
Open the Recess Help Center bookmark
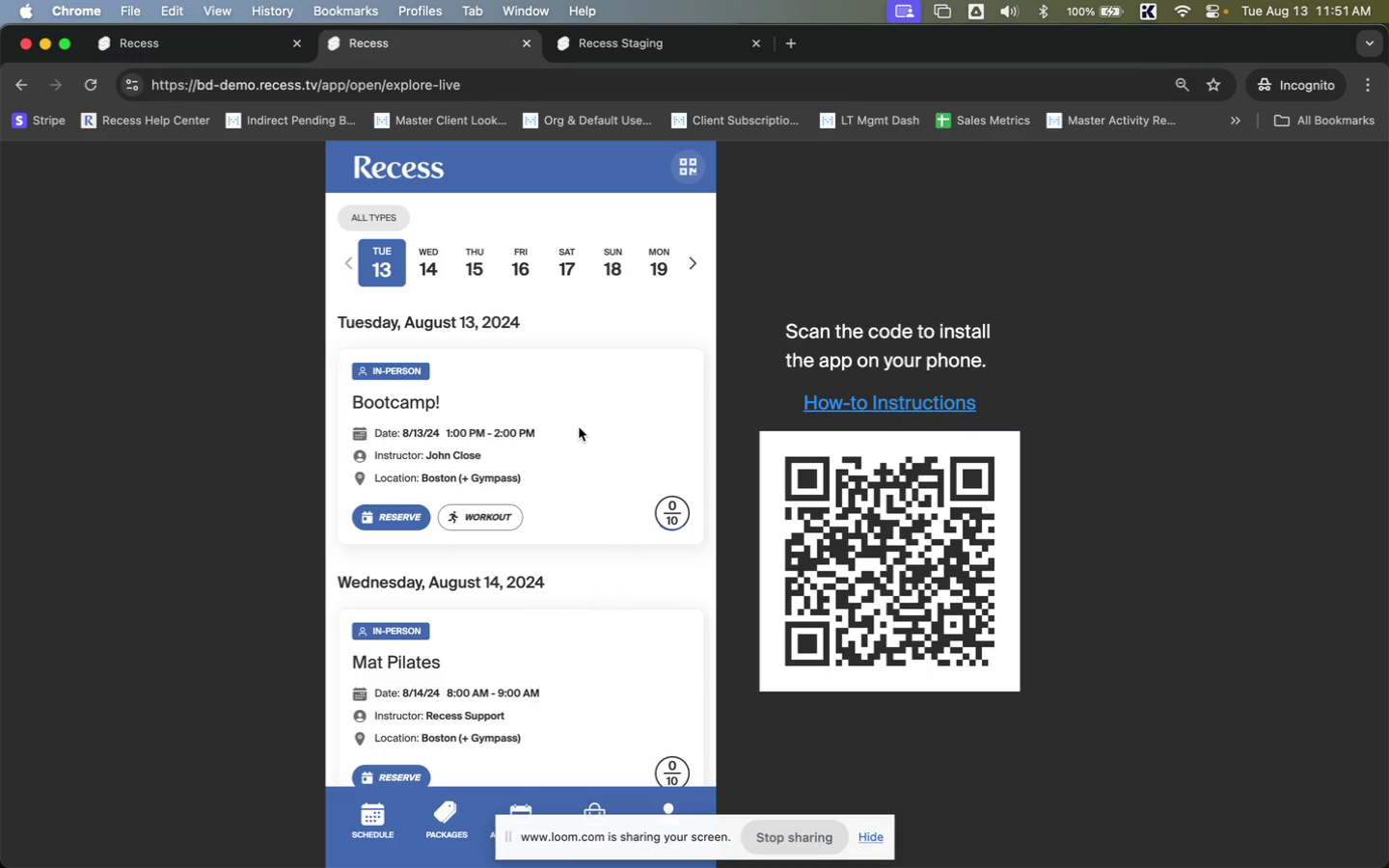(146, 121)
